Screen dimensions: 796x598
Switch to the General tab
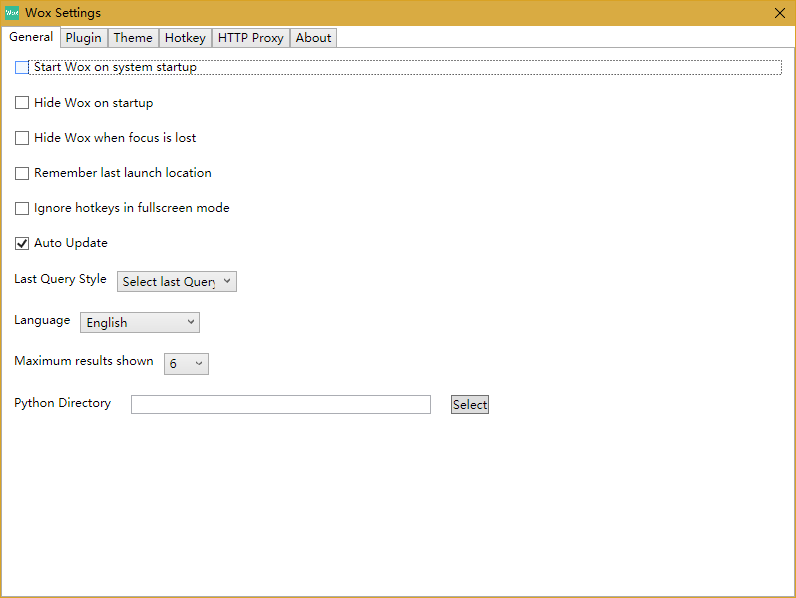(31, 37)
